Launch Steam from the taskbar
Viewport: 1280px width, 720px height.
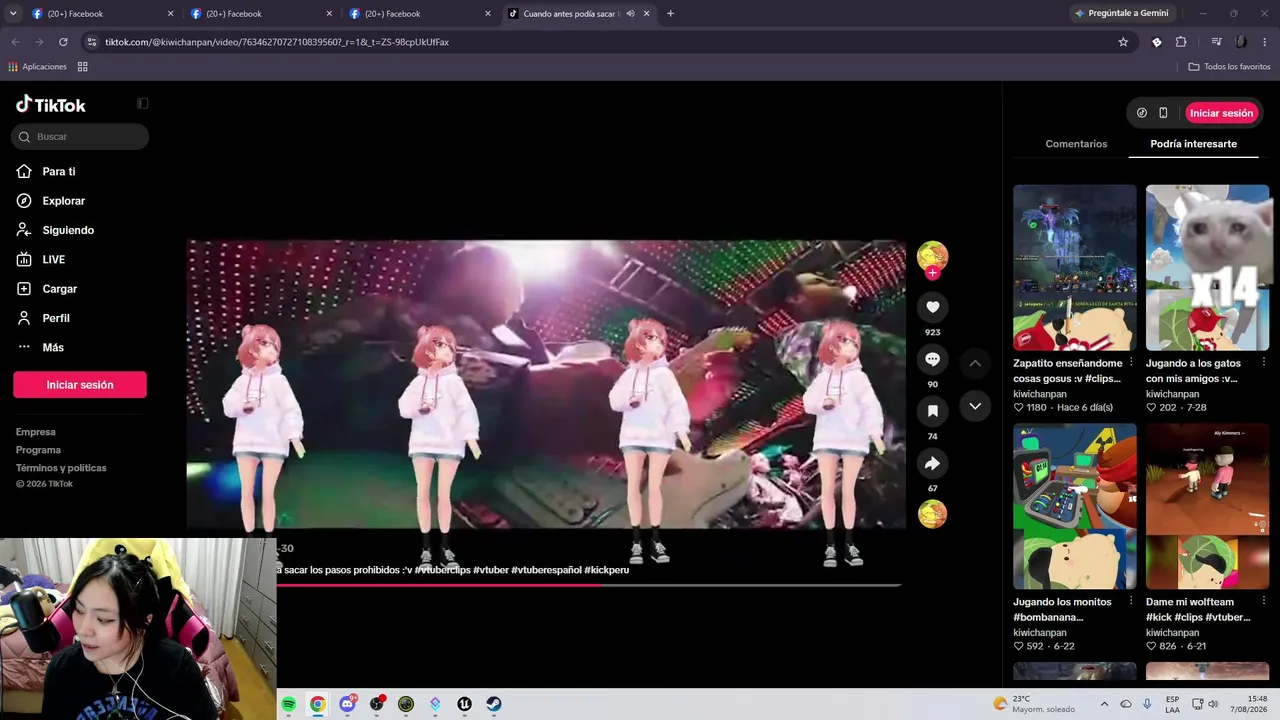pos(494,704)
